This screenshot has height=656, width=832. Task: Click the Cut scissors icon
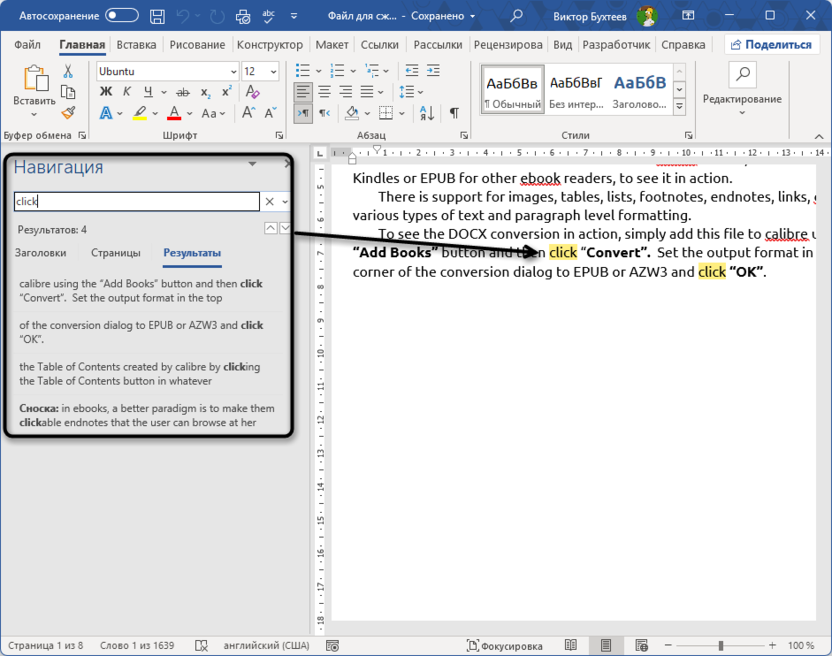point(68,72)
